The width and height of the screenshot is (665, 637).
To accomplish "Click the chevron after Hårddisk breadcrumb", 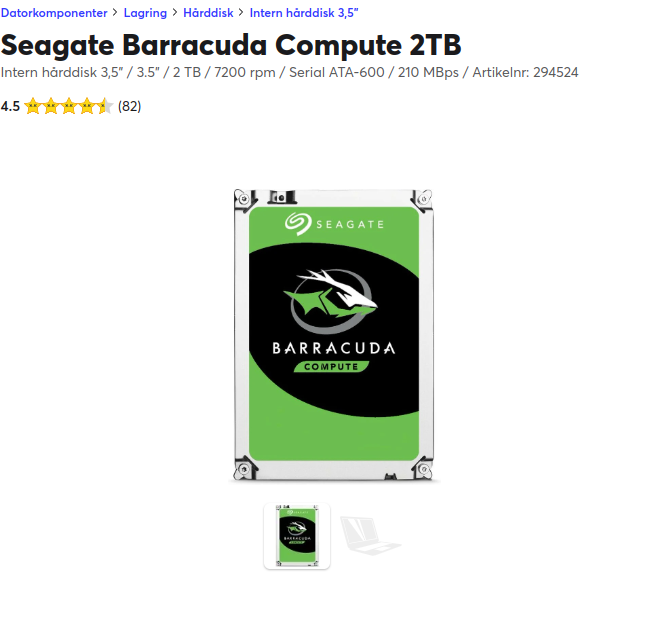I will pos(241,12).
